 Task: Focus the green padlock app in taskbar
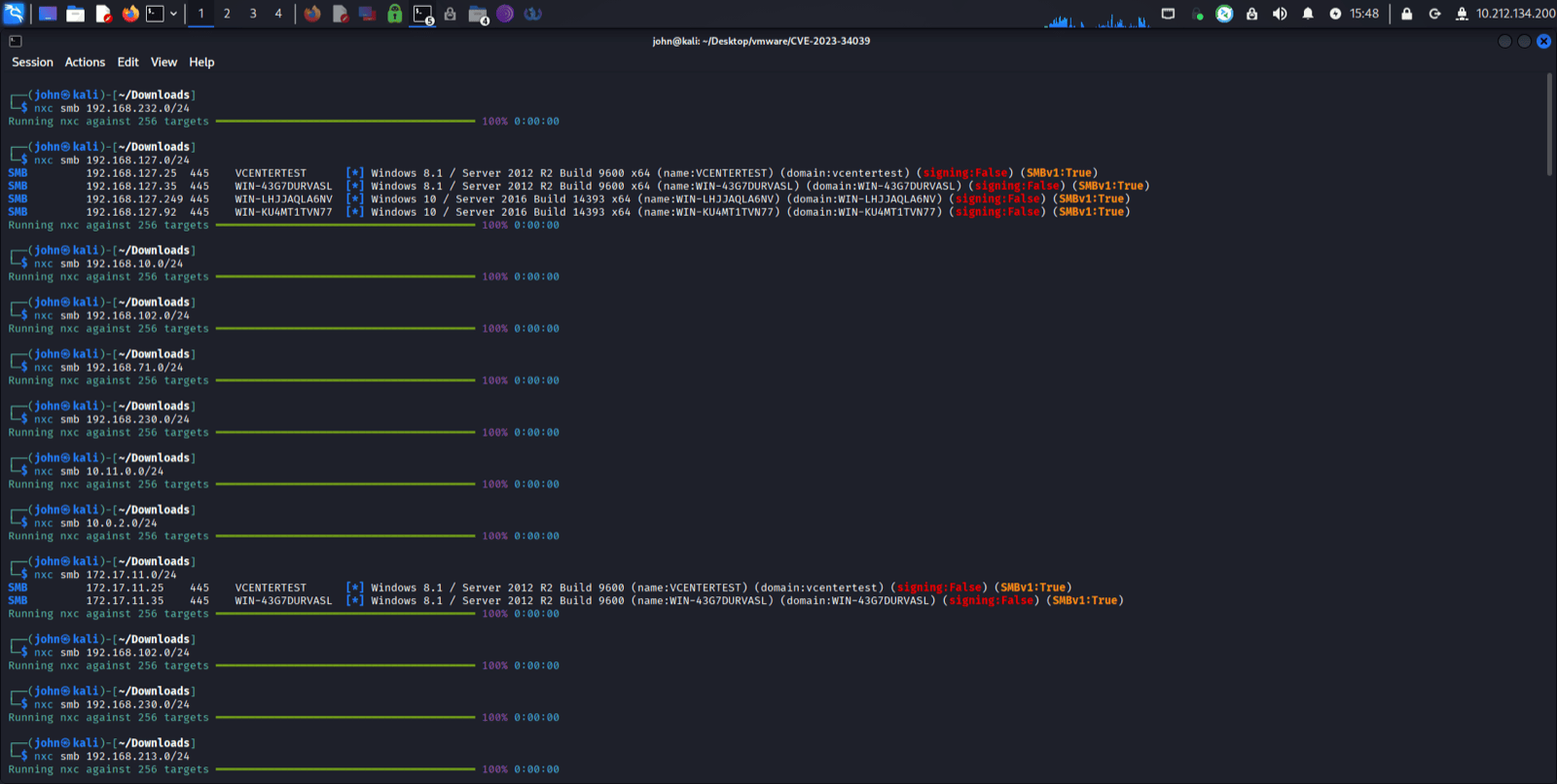[x=394, y=14]
